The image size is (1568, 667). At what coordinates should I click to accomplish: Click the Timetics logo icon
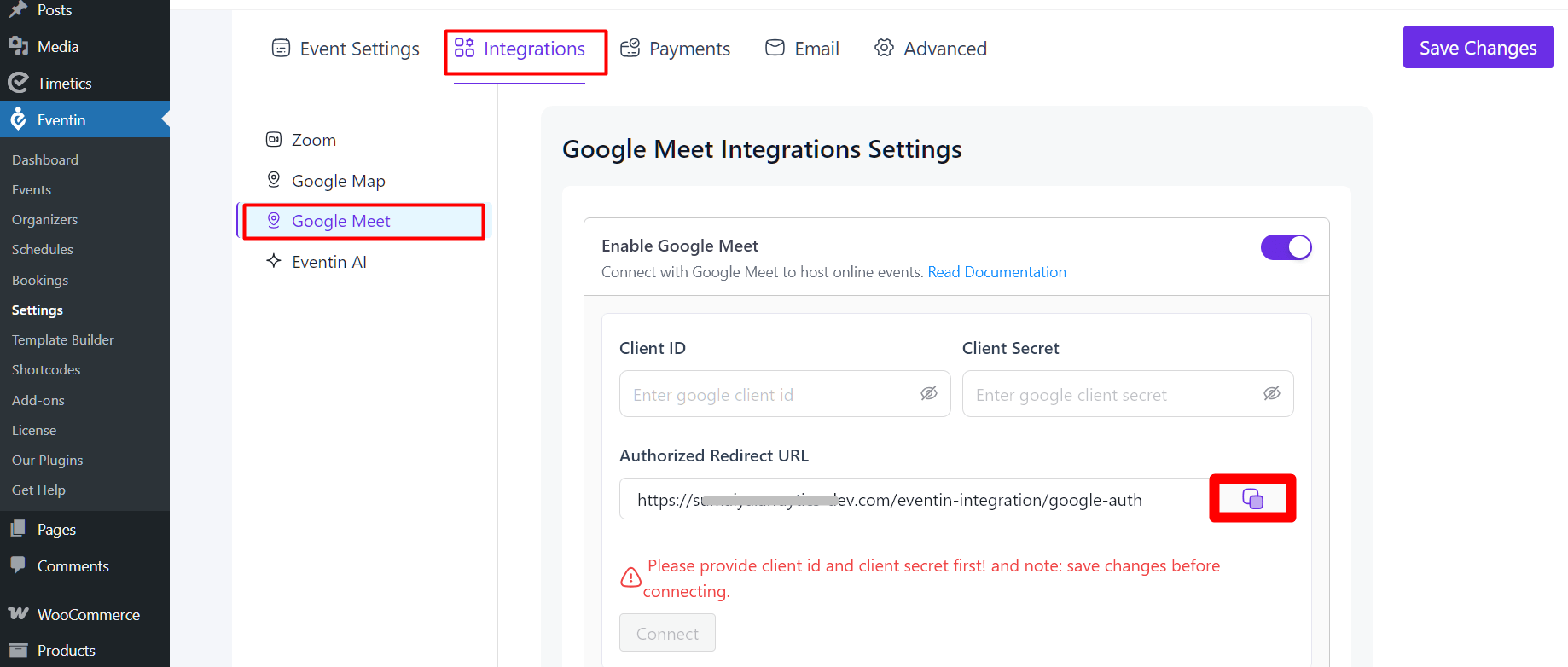[18, 83]
